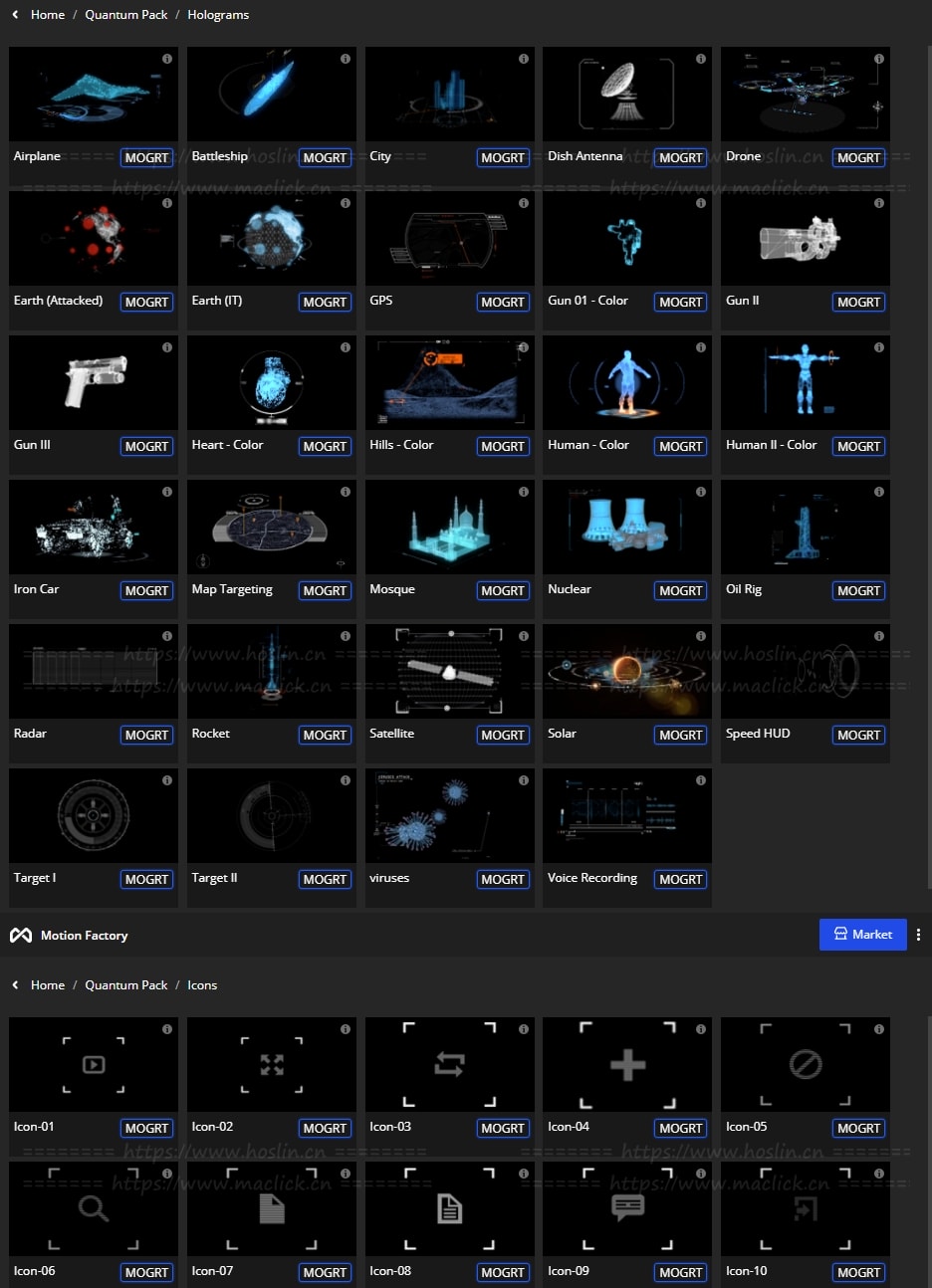The width and height of the screenshot is (932, 1288).
Task: Select the Oil Rig hologram thumbnail
Action: [806, 528]
